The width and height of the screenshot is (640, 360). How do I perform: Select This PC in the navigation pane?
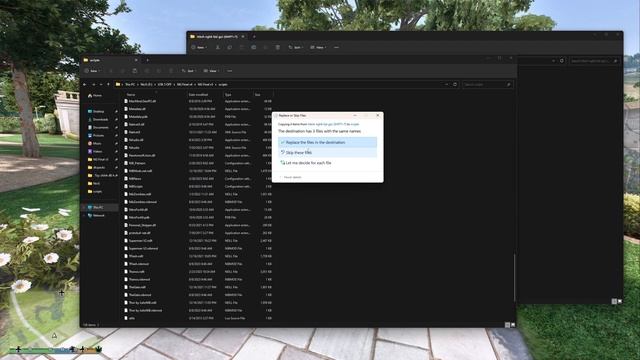(x=98, y=207)
